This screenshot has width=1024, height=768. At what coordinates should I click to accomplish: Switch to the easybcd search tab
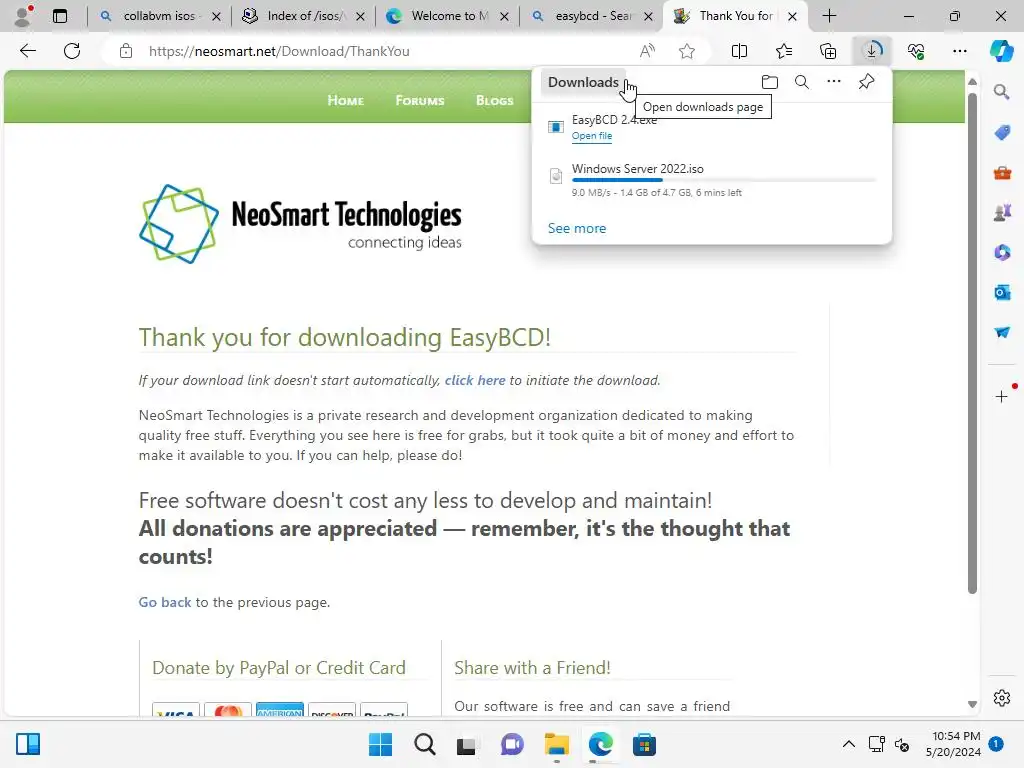point(591,16)
